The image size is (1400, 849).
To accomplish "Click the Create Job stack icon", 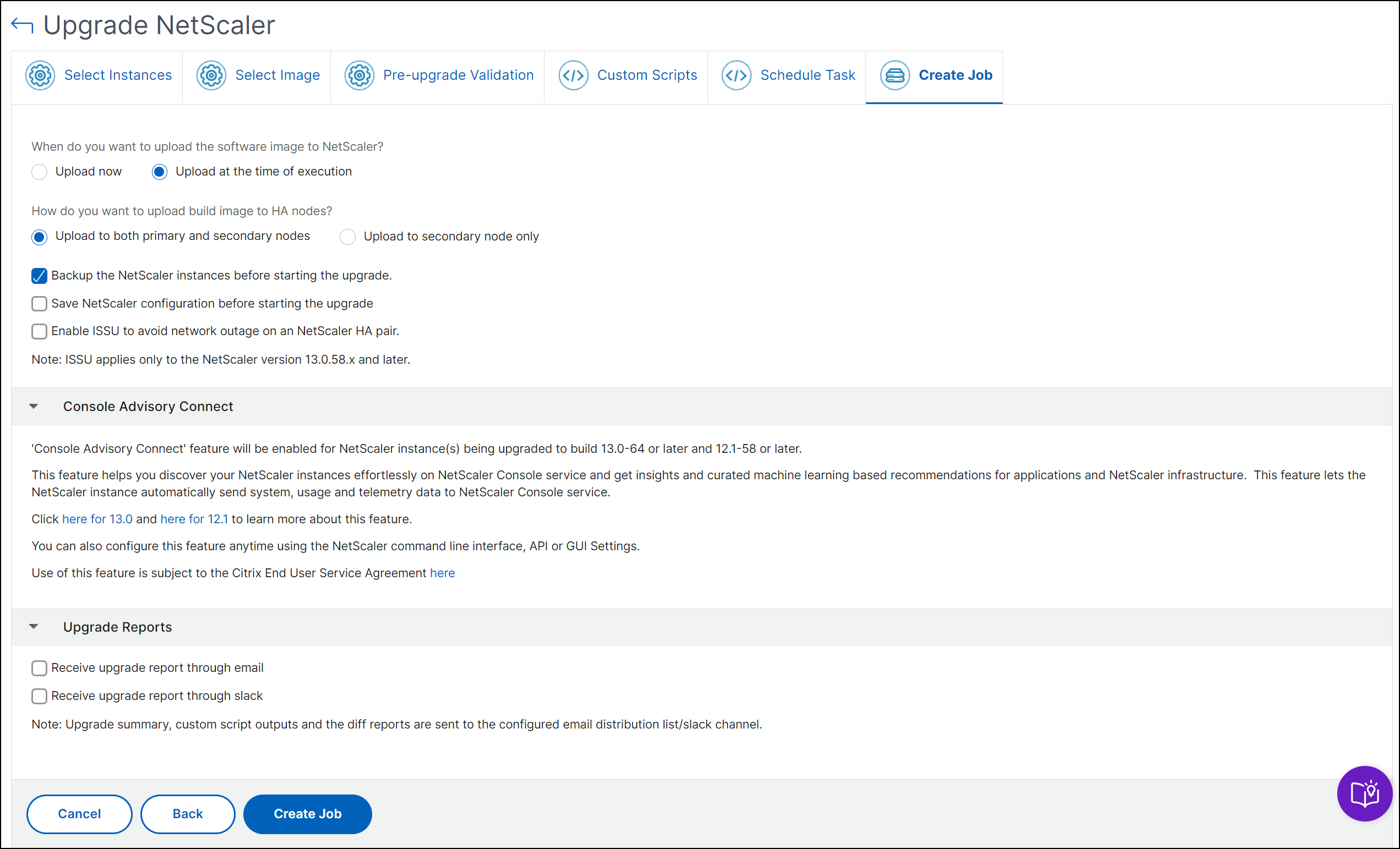I will (x=895, y=75).
